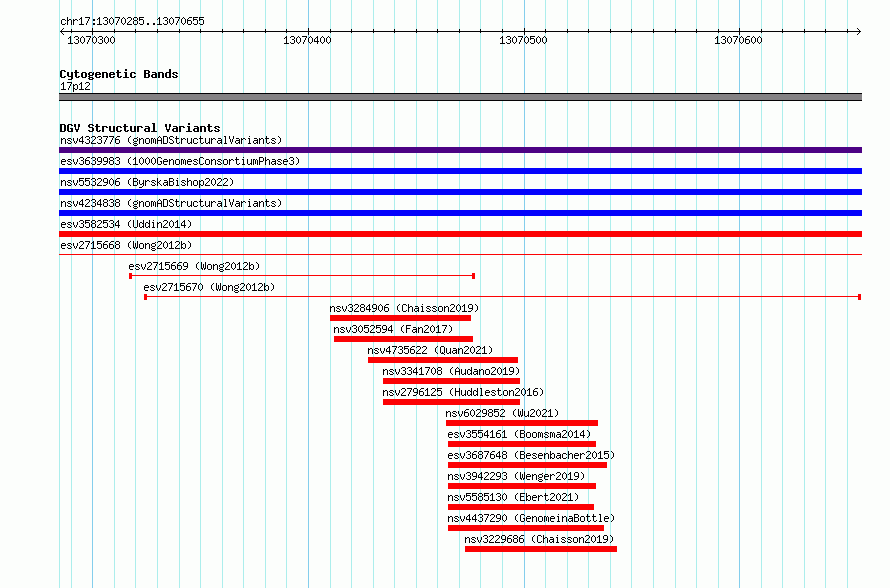Click ruler position 13070500

(x=523, y=40)
